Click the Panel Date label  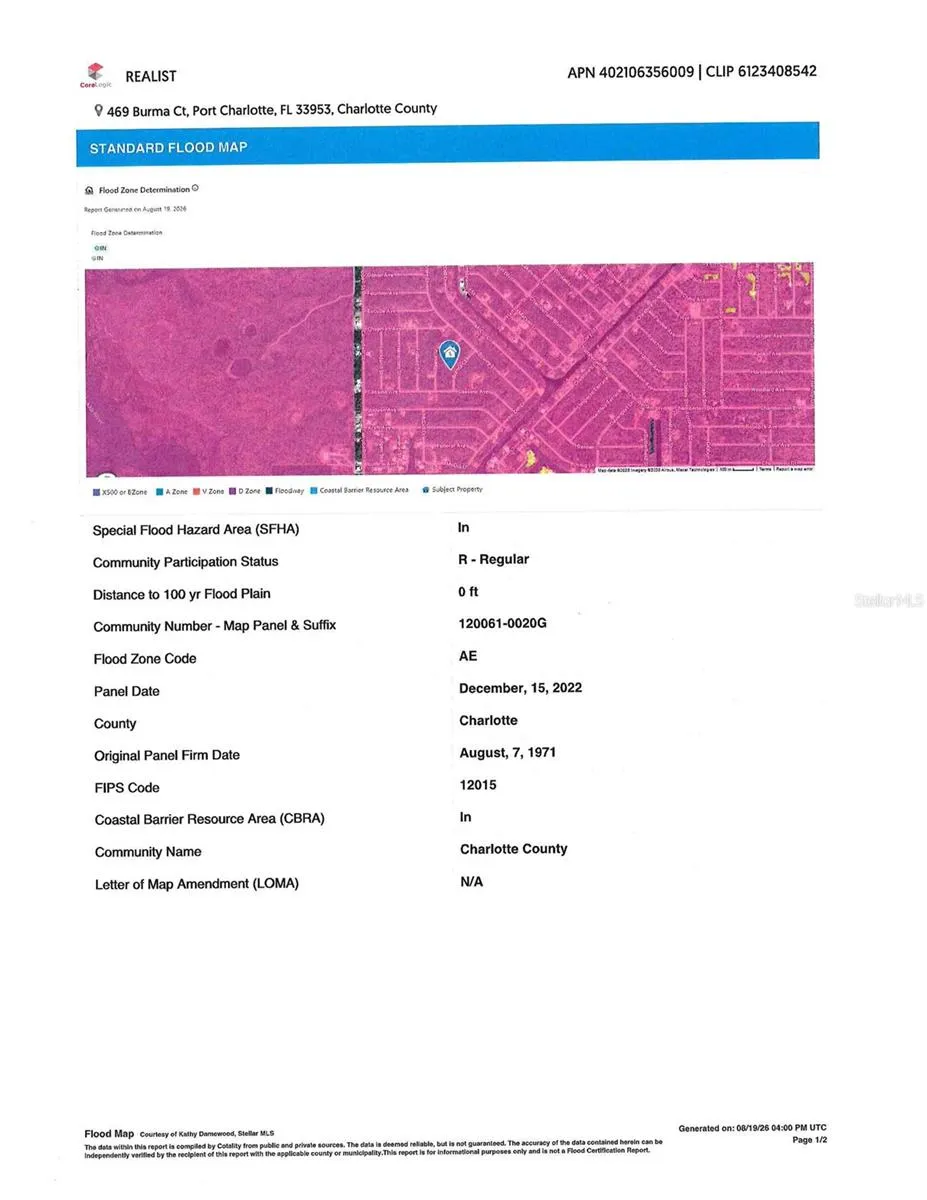click(127, 691)
